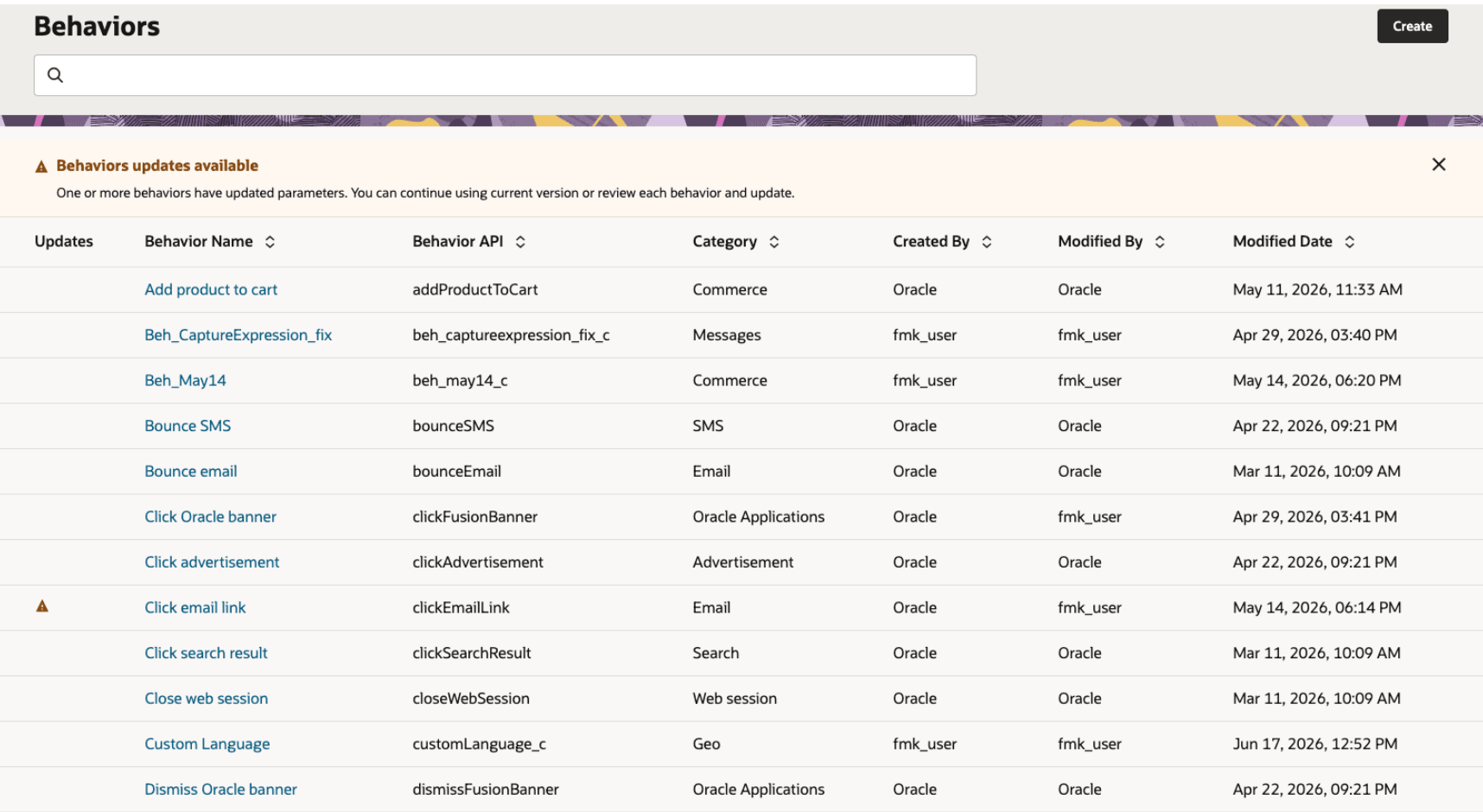The height and width of the screenshot is (812, 1483).
Task: Click Behaviors updates available banner title
Action: (157, 166)
